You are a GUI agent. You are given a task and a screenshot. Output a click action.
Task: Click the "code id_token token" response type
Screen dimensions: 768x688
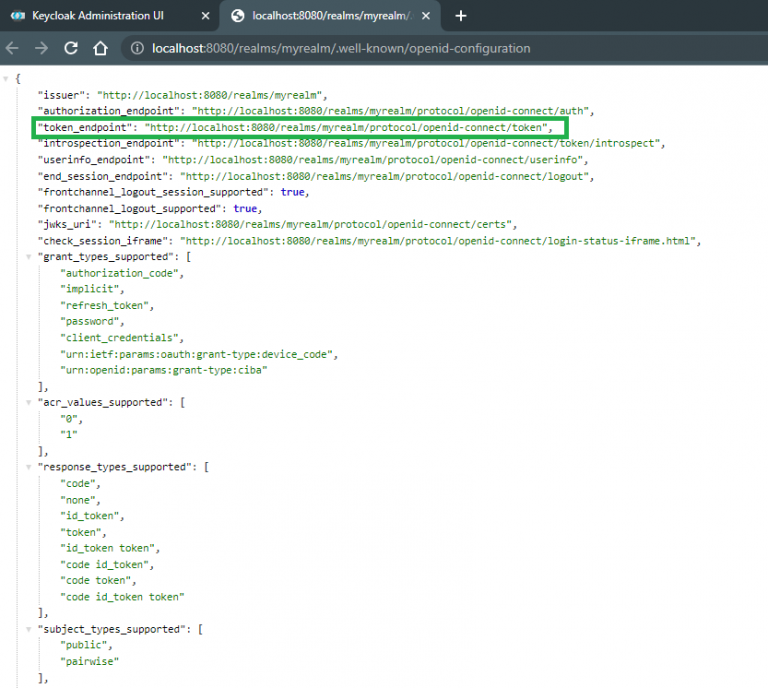(x=122, y=597)
